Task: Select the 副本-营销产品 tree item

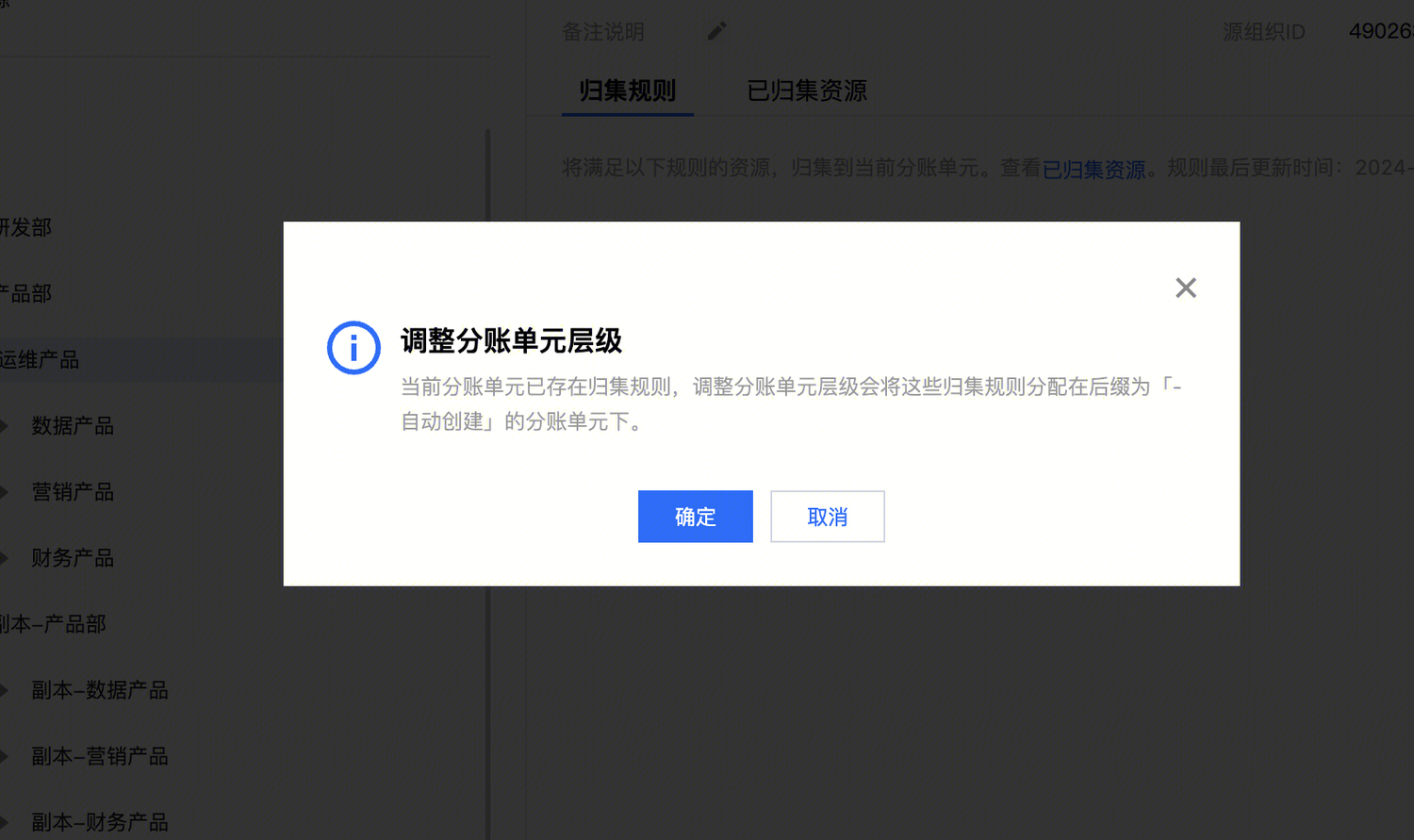Action: pos(100,756)
